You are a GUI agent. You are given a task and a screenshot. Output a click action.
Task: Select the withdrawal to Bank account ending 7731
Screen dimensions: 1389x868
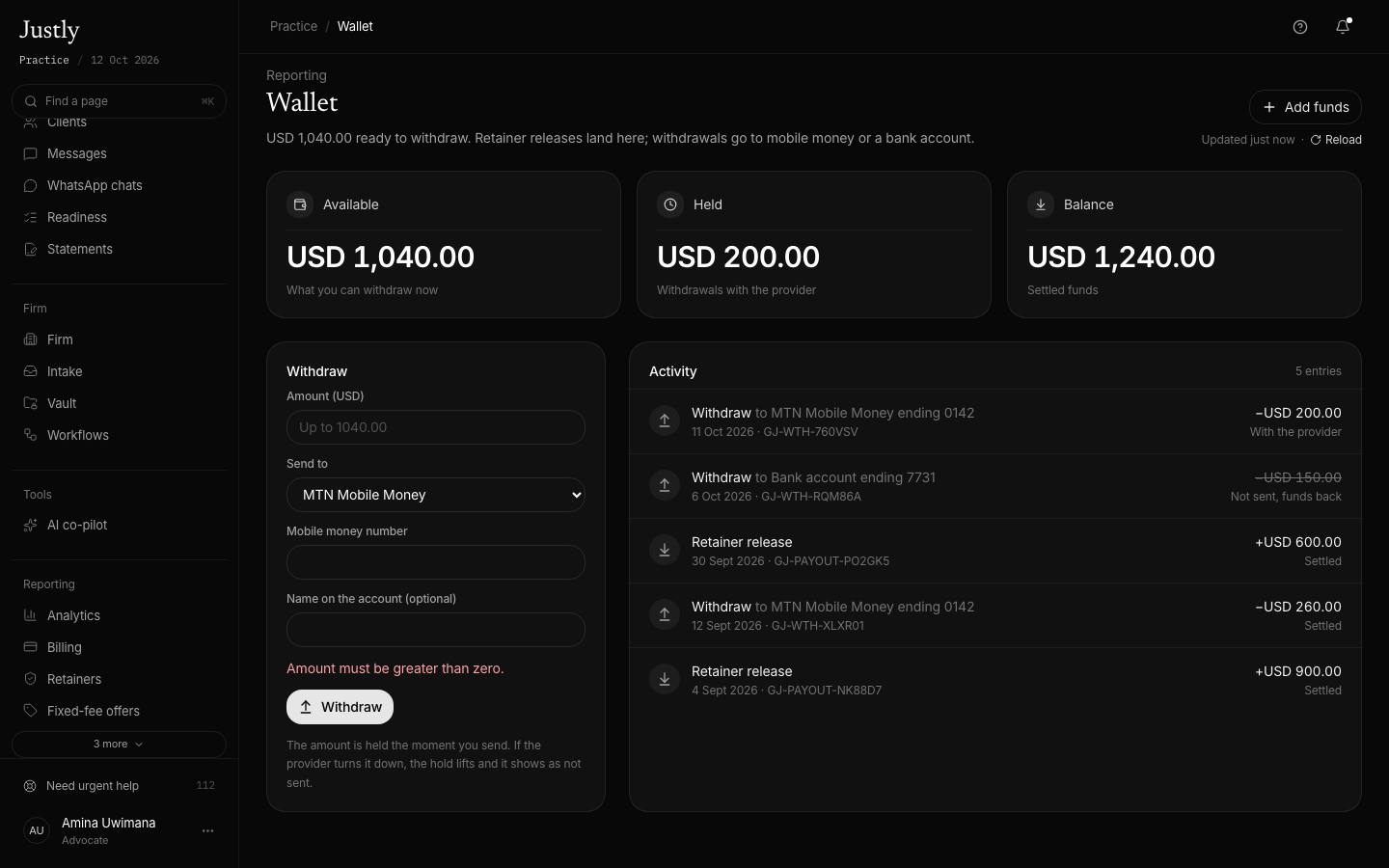tap(995, 486)
